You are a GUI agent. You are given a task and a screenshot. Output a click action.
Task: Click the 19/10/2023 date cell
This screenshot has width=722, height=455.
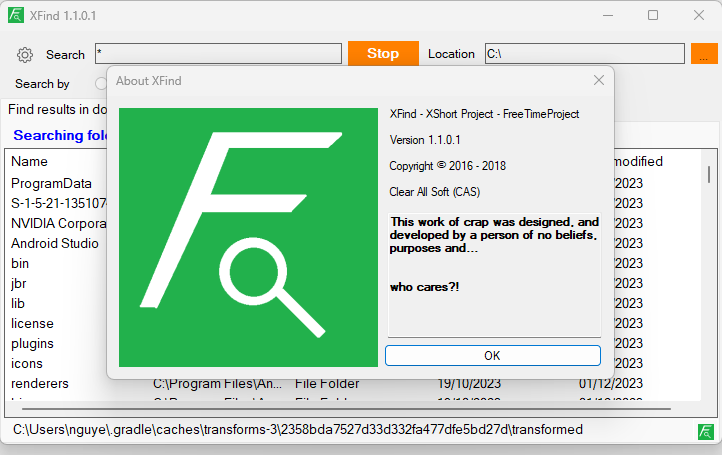469,383
